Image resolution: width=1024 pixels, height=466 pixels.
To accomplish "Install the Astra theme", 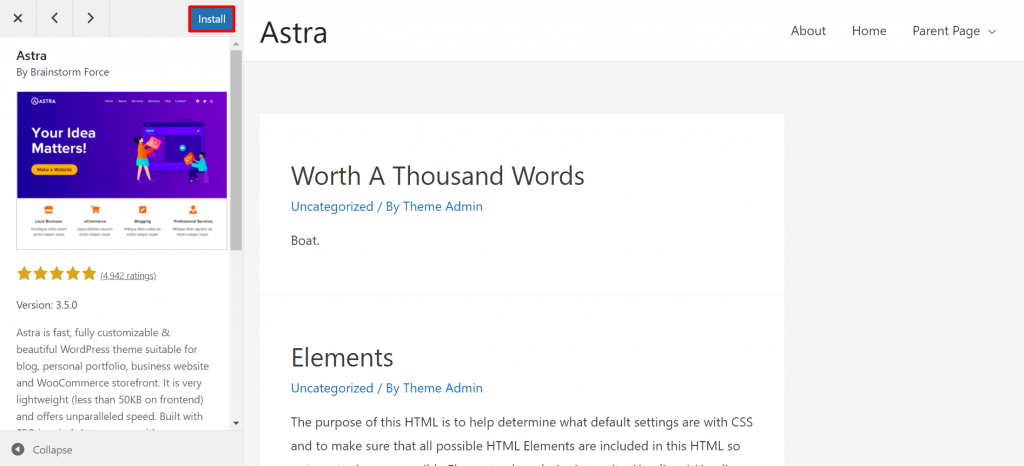I will [x=212, y=19].
